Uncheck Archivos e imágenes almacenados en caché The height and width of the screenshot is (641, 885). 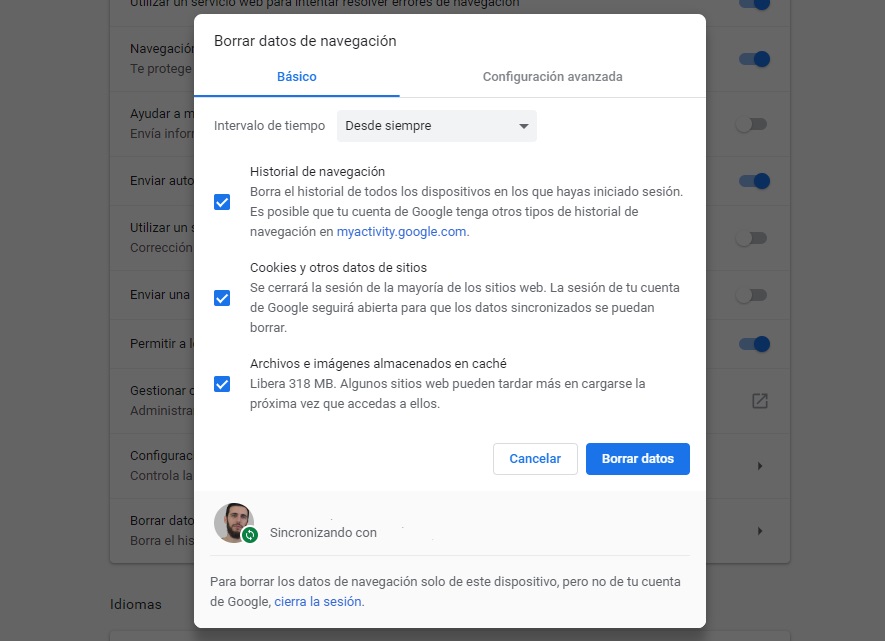point(221,384)
